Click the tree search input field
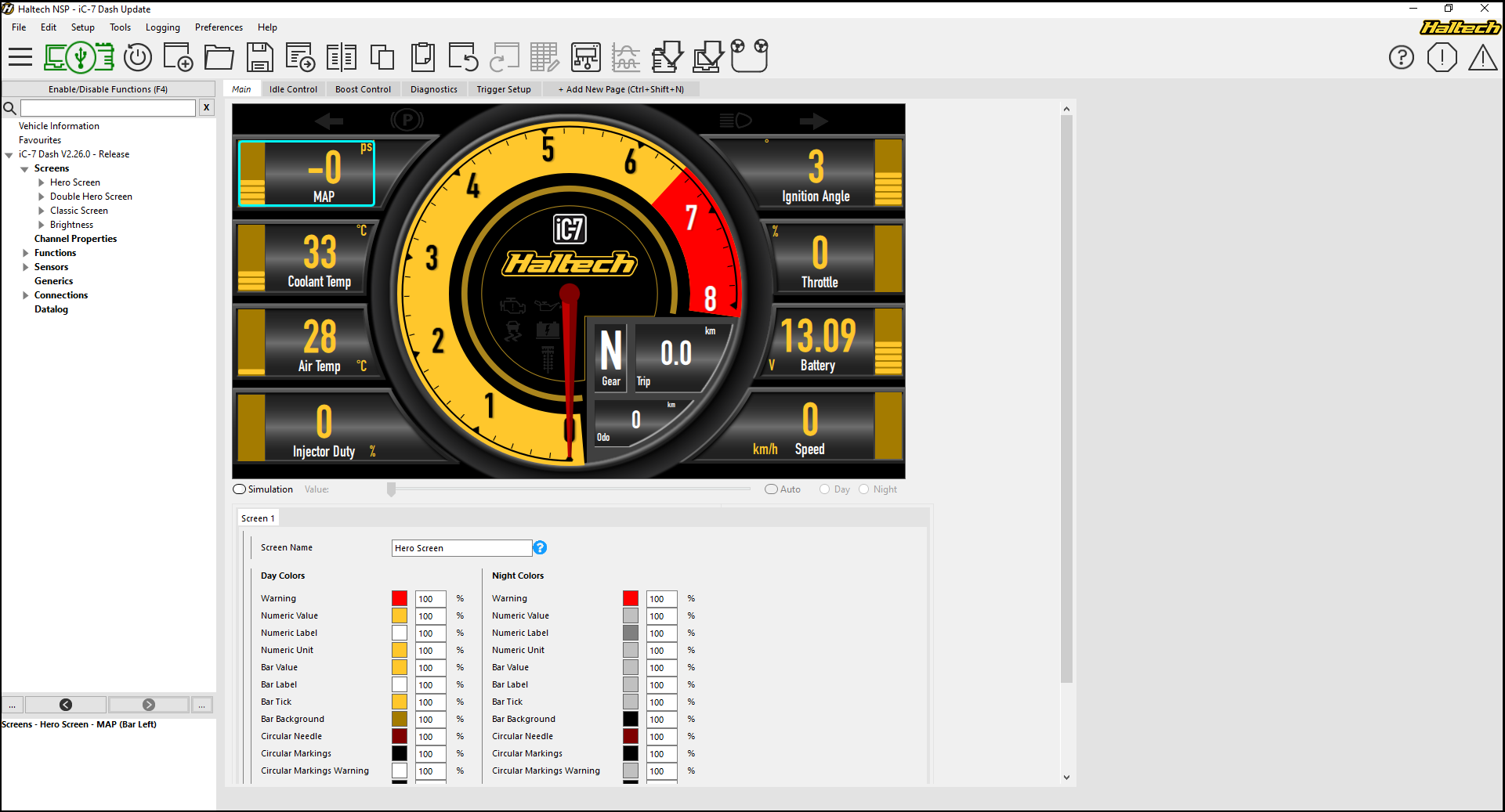The width and height of the screenshot is (1505, 812). click(x=108, y=108)
